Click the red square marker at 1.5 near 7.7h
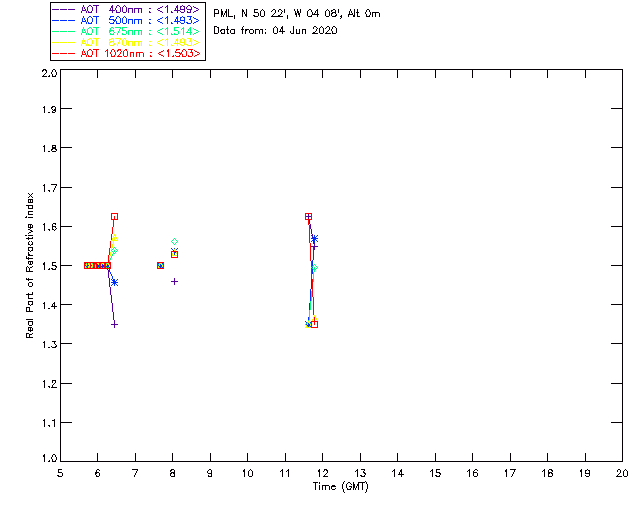This screenshot has width=640, height=512. [x=160, y=265]
